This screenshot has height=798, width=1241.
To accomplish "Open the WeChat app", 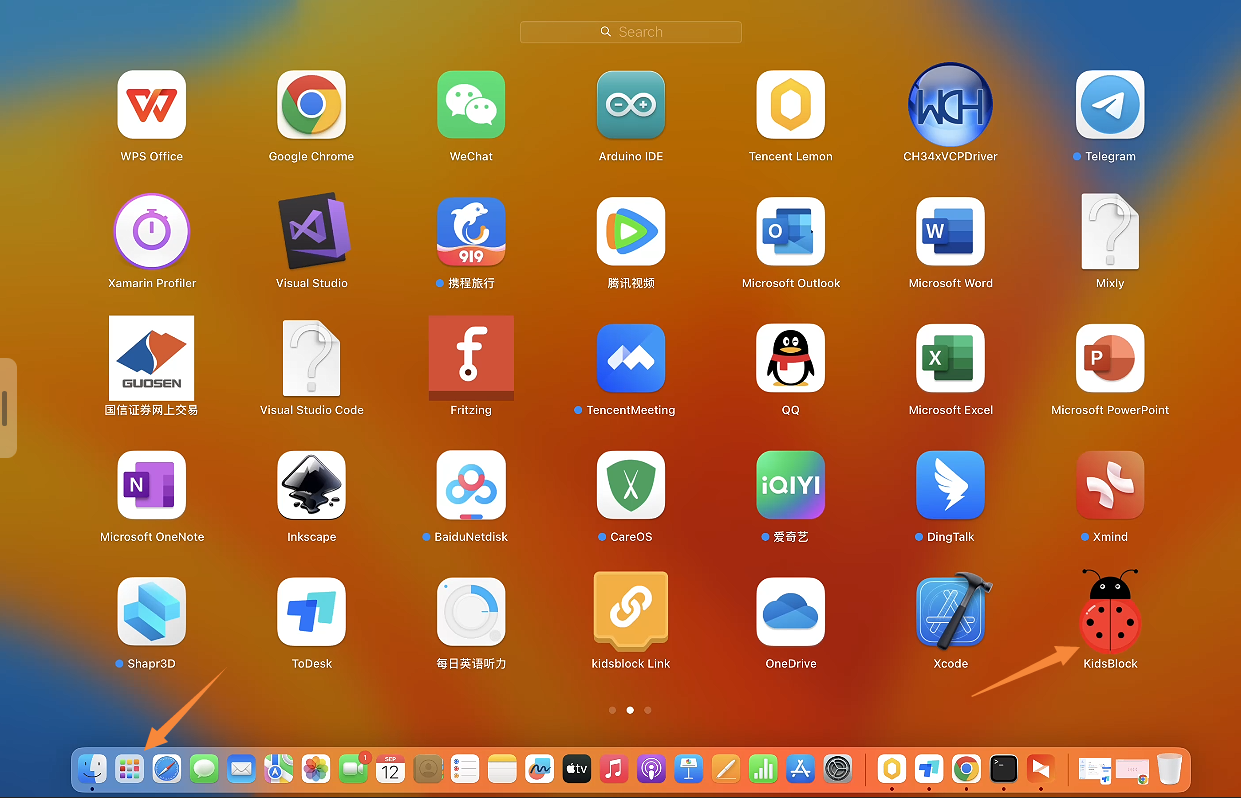I will [471, 105].
